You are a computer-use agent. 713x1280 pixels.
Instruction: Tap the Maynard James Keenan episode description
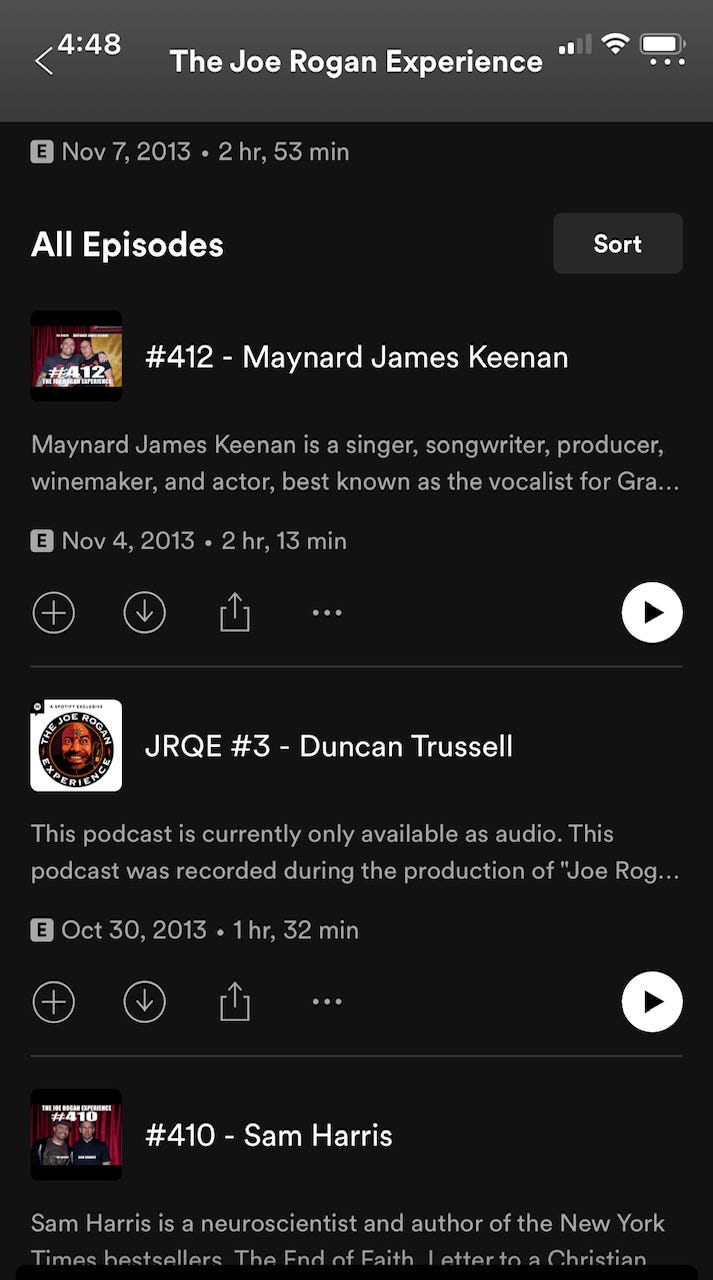[356, 463]
